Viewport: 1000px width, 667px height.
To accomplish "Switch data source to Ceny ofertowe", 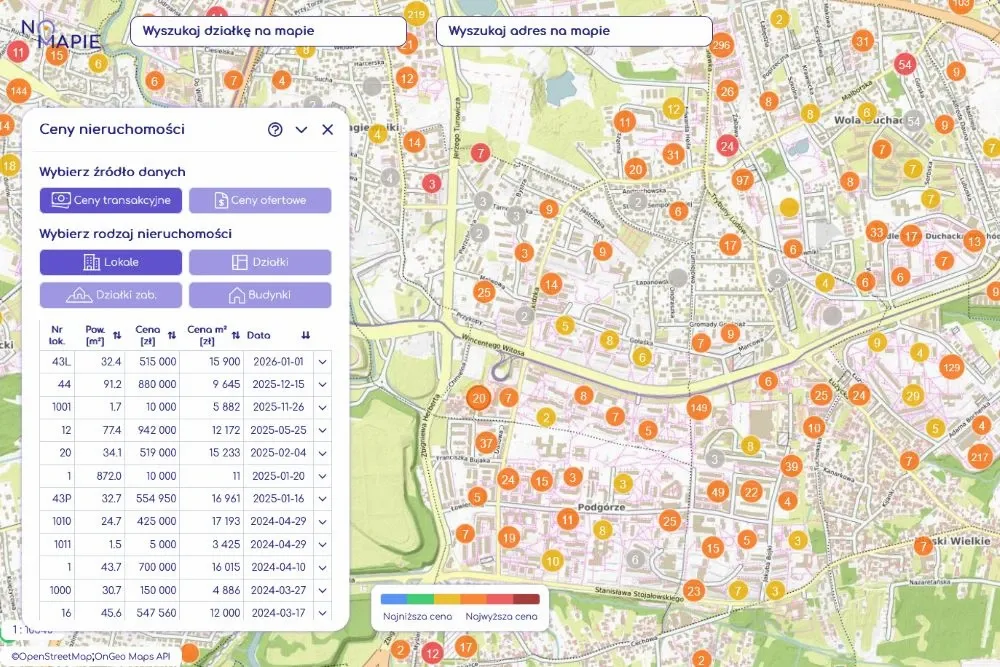I will 260,200.
